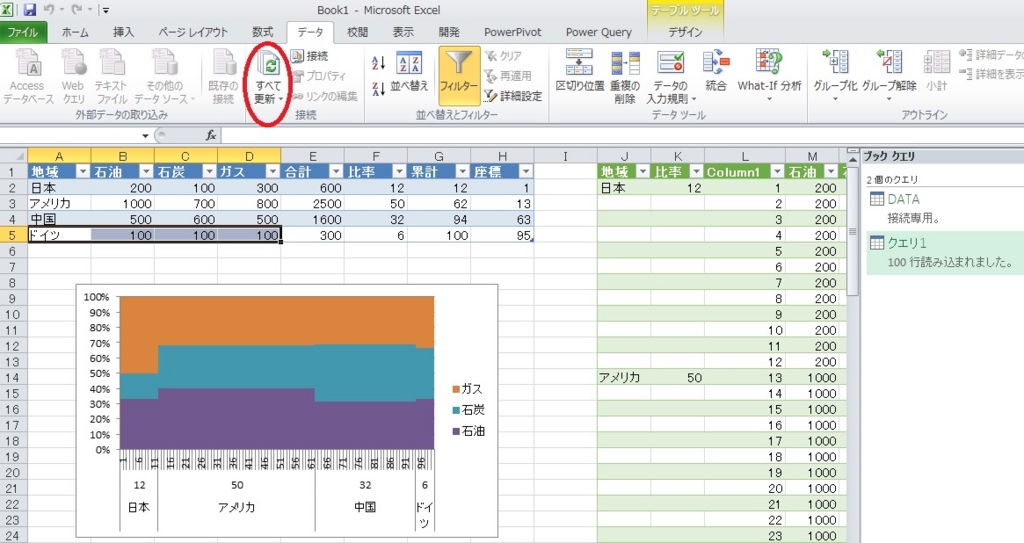Click the Redo icon in quick access toolbar
The image size is (1024, 543).
(x=76, y=10)
